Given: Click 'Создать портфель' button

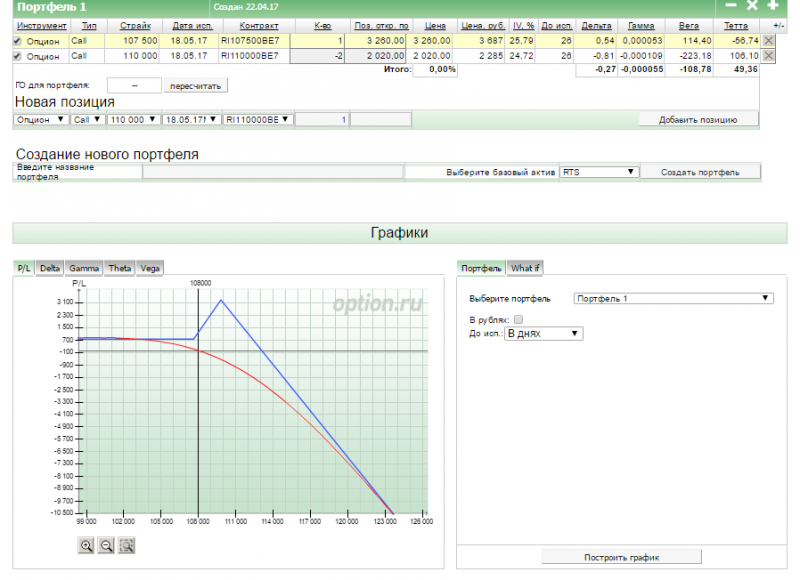Looking at the screenshot, I should pos(700,172).
